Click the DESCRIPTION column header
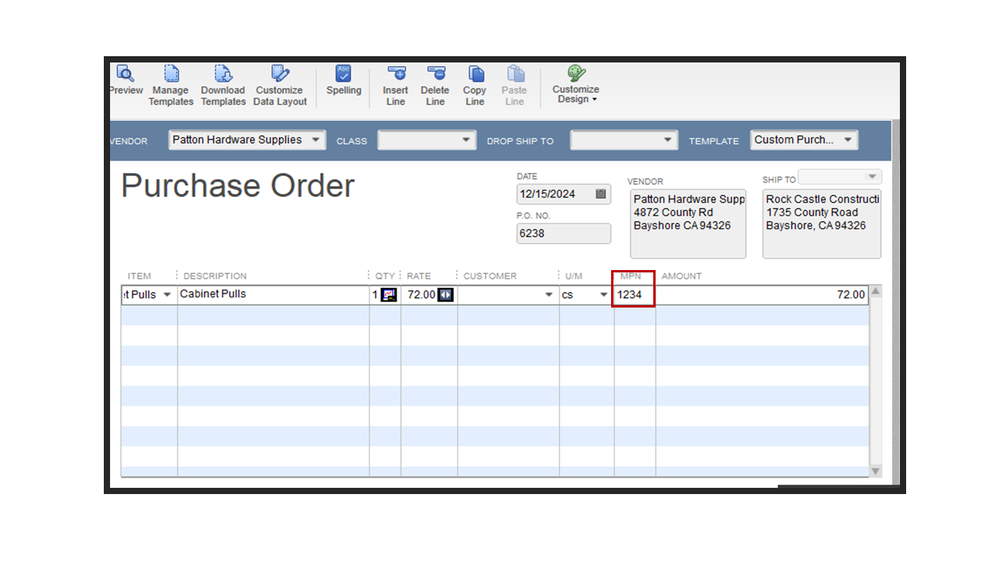 tap(215, 276)
